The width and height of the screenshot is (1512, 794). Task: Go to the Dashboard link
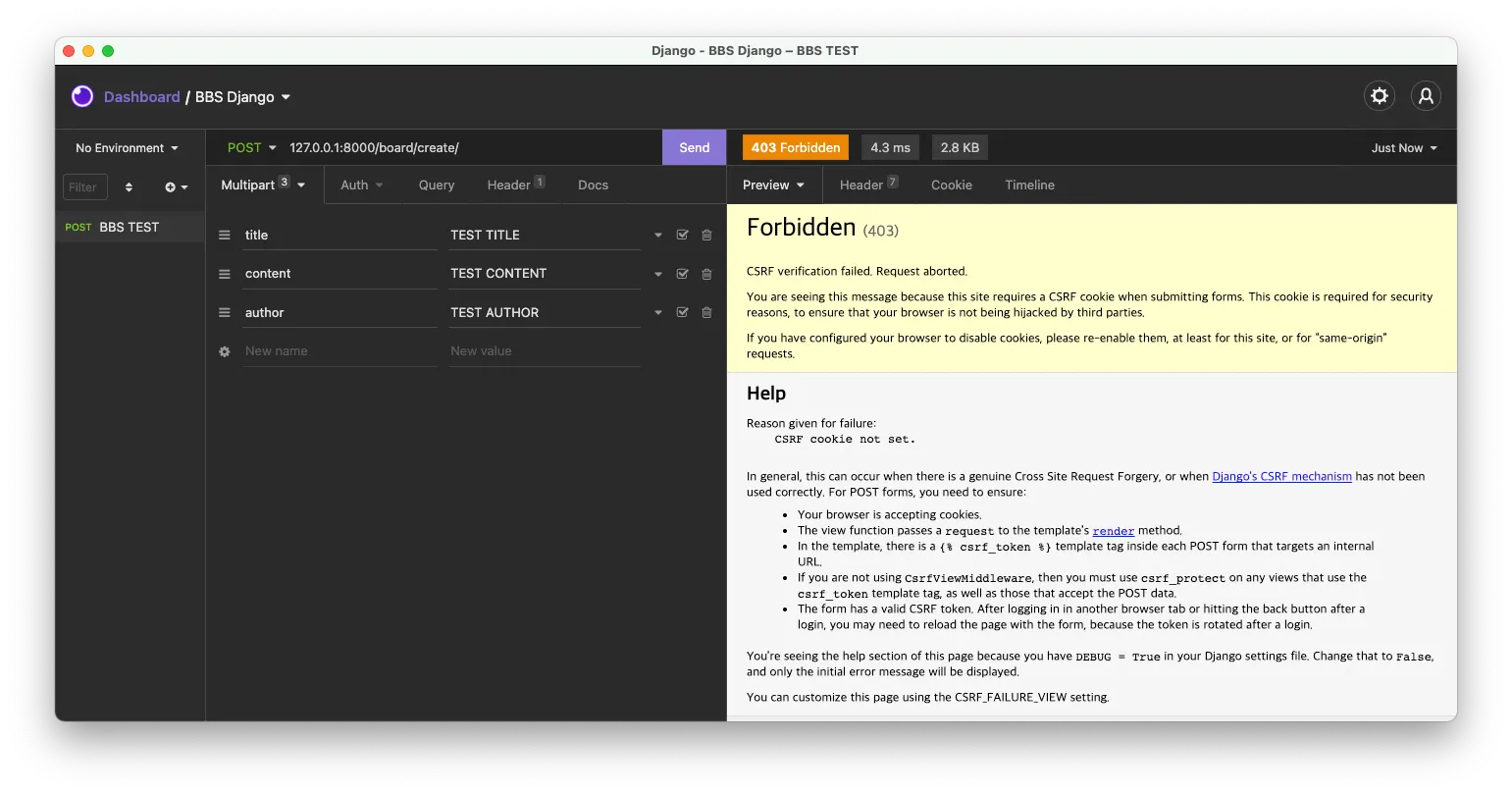click(142, 97)
